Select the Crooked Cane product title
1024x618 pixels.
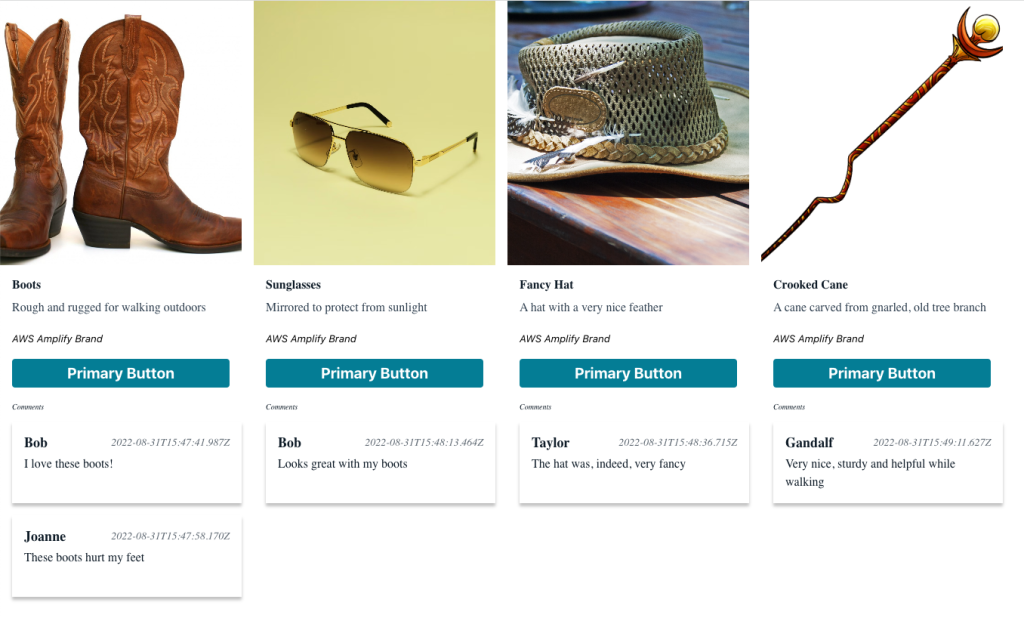tap(808, 284)
